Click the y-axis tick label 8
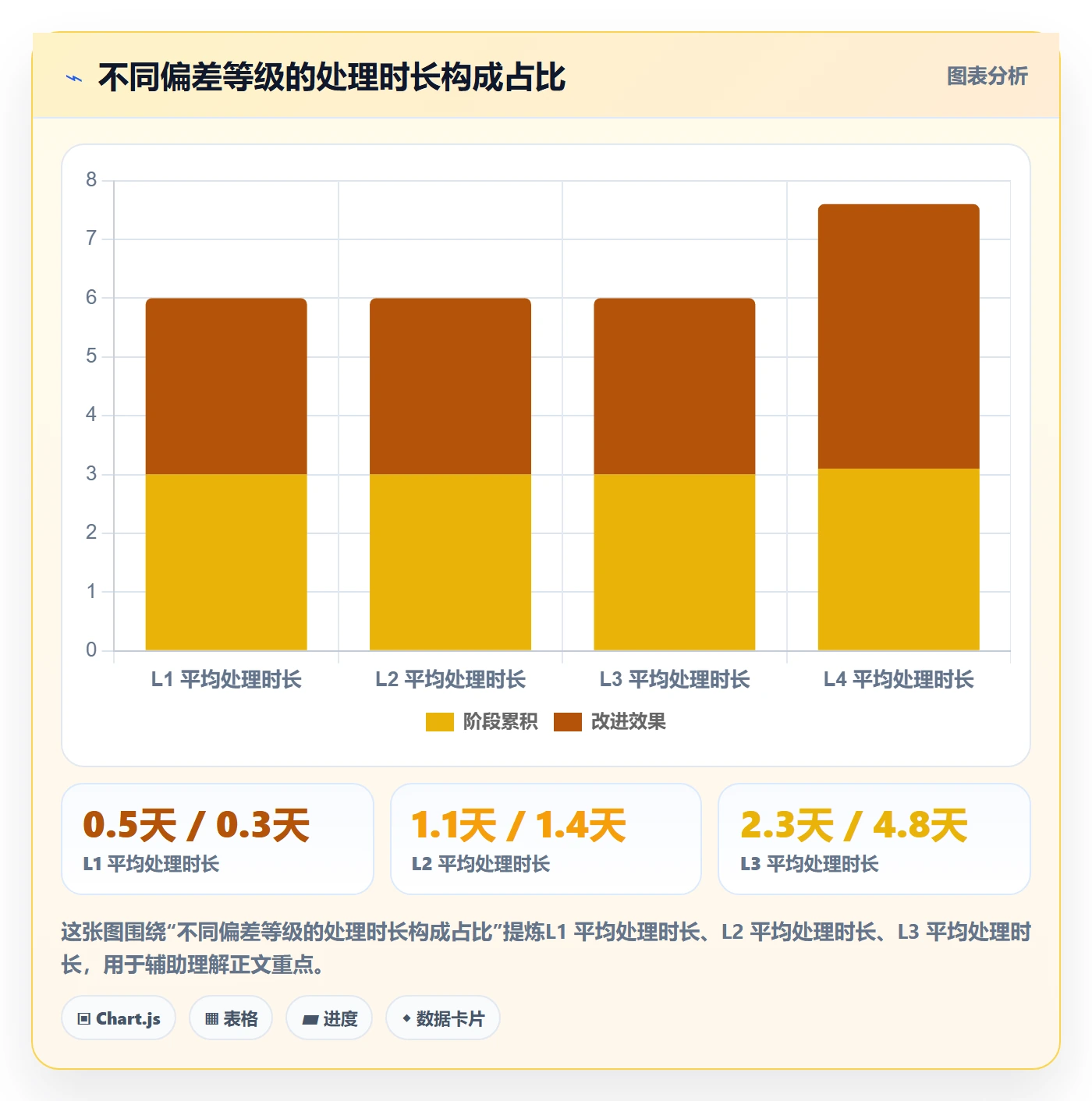 coord(91,180)
